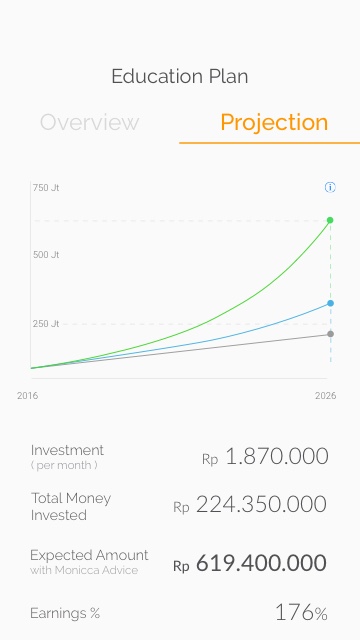The image size is (360, 640).
Task: Tap the gray projection endpoint dot
Action: click(330, 334)
